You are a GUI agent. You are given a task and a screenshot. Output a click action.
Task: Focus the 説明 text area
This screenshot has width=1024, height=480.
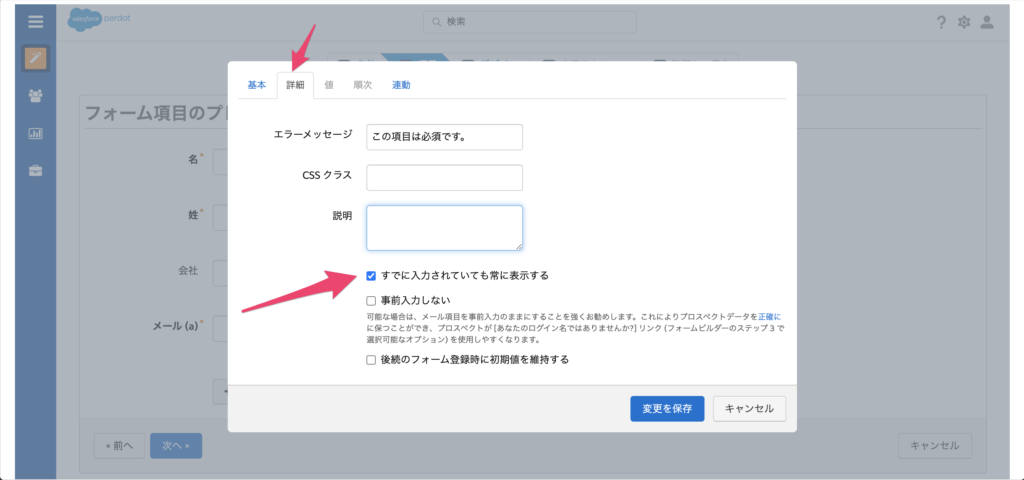point(444,228)
